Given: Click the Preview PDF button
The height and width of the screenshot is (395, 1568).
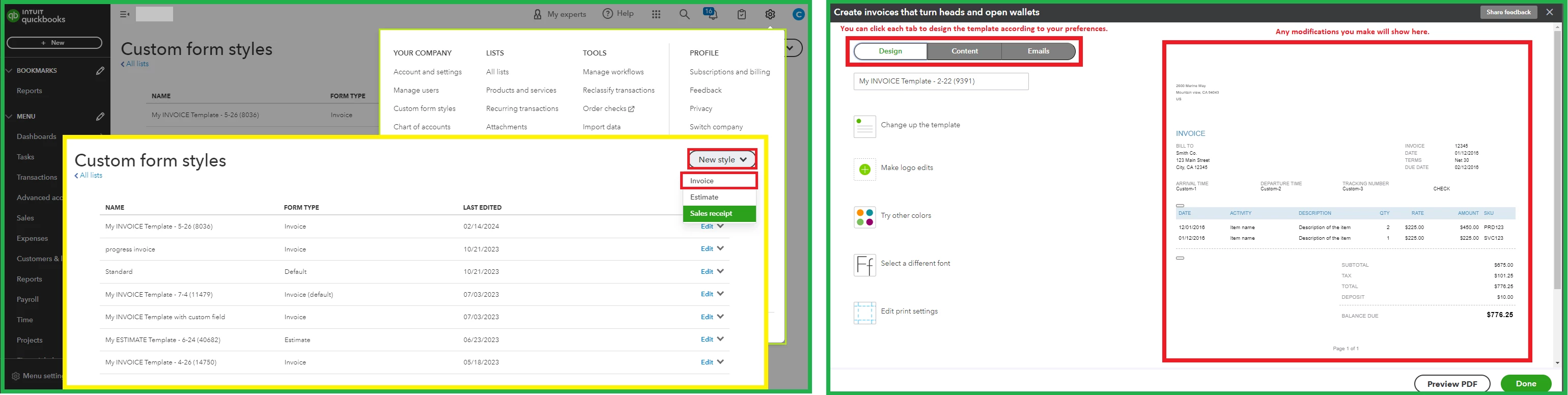Looking at the screenshot, I should pyautogui.click(x=1452, y=384).
